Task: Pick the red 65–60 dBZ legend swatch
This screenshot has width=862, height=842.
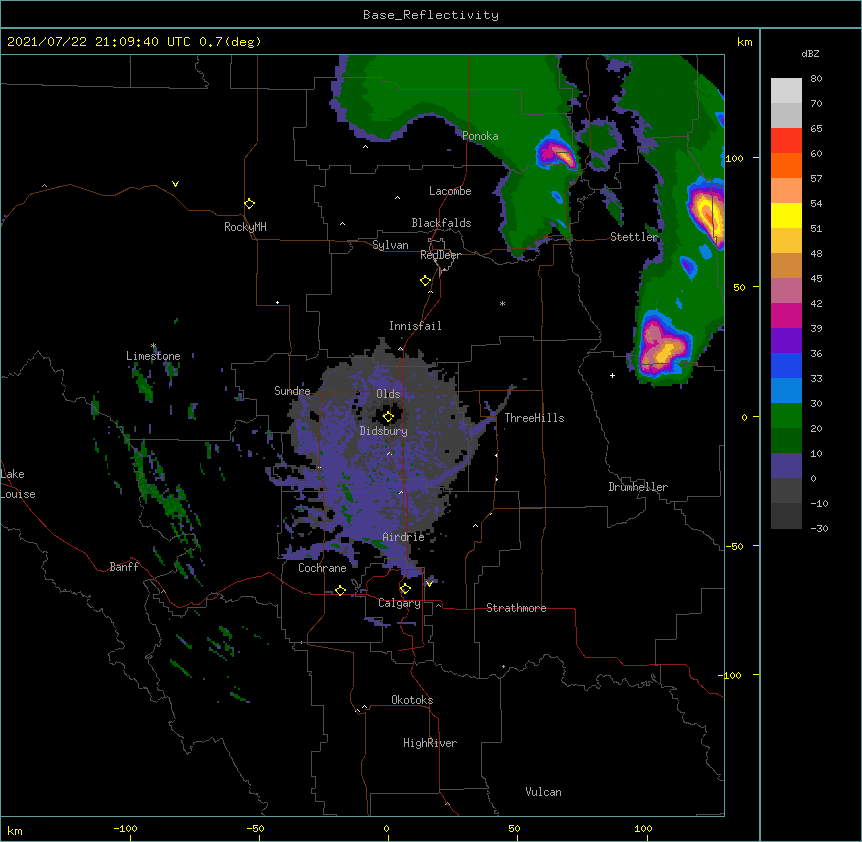Action: pyautogui.click(x=786, y=141)
